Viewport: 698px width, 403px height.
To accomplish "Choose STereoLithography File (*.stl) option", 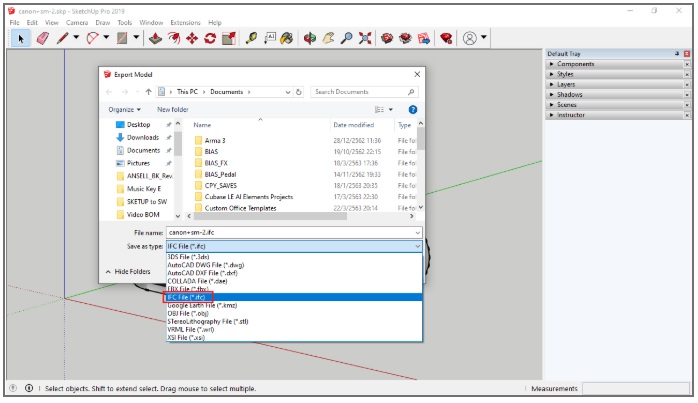I will (x=294, y=322).
